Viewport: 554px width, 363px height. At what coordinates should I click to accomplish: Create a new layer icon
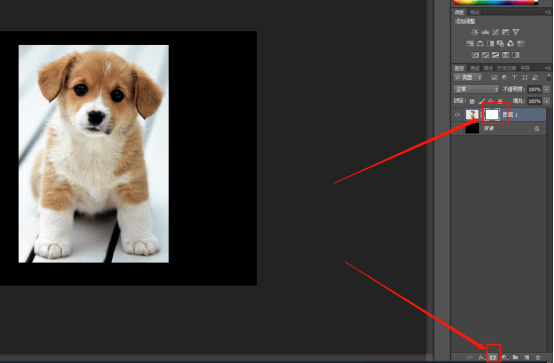tap(527, 357)
